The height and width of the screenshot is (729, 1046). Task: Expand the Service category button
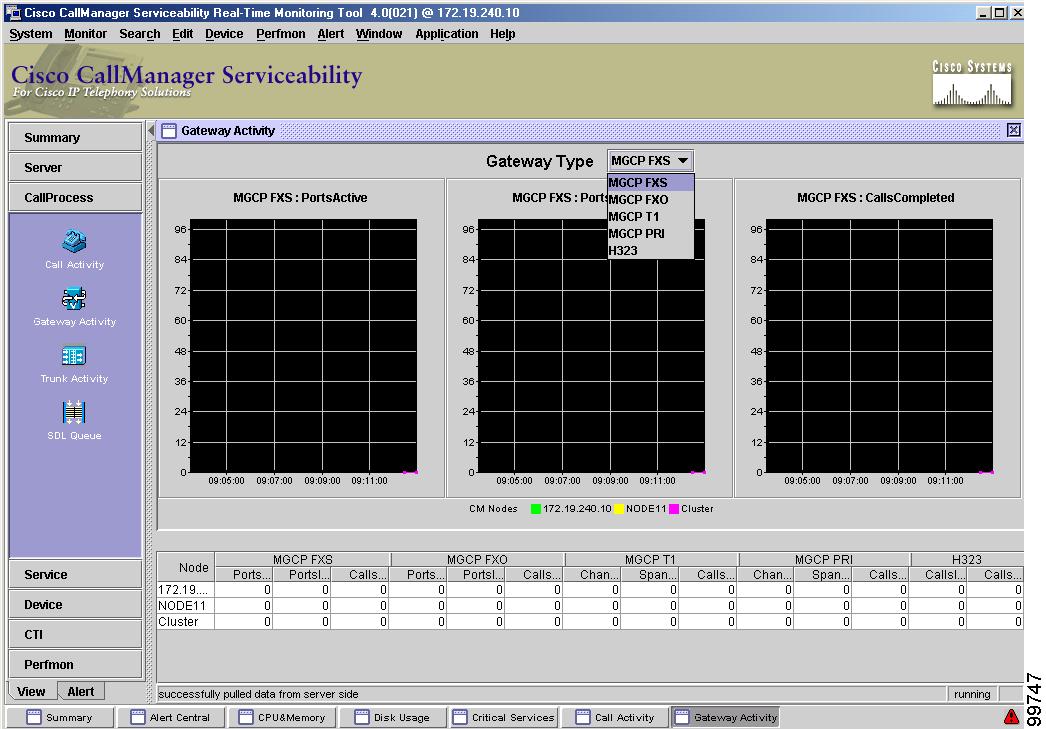pyautogui.click(x=75, y=574)
